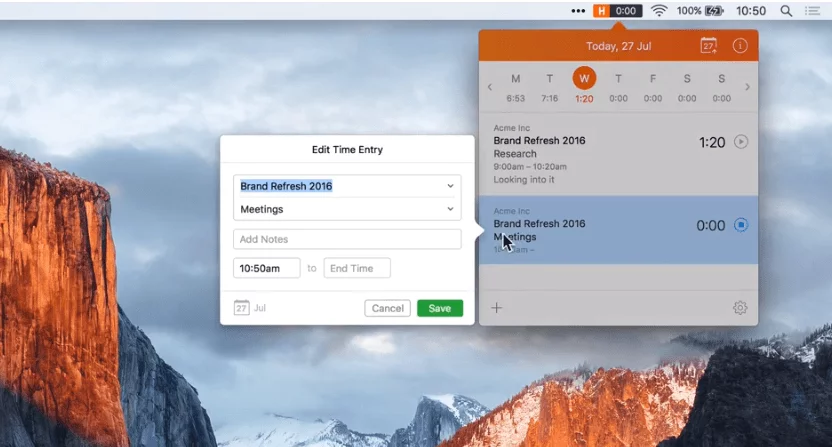Stop the running Meetings timer

741,225
